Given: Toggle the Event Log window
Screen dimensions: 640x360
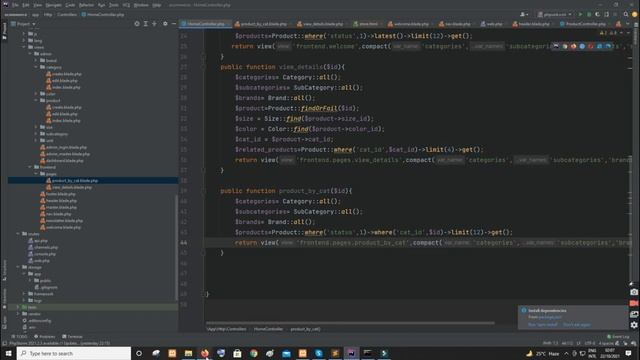Looking at the screenshot, I should pyautogui.click(x=618, y=337).
